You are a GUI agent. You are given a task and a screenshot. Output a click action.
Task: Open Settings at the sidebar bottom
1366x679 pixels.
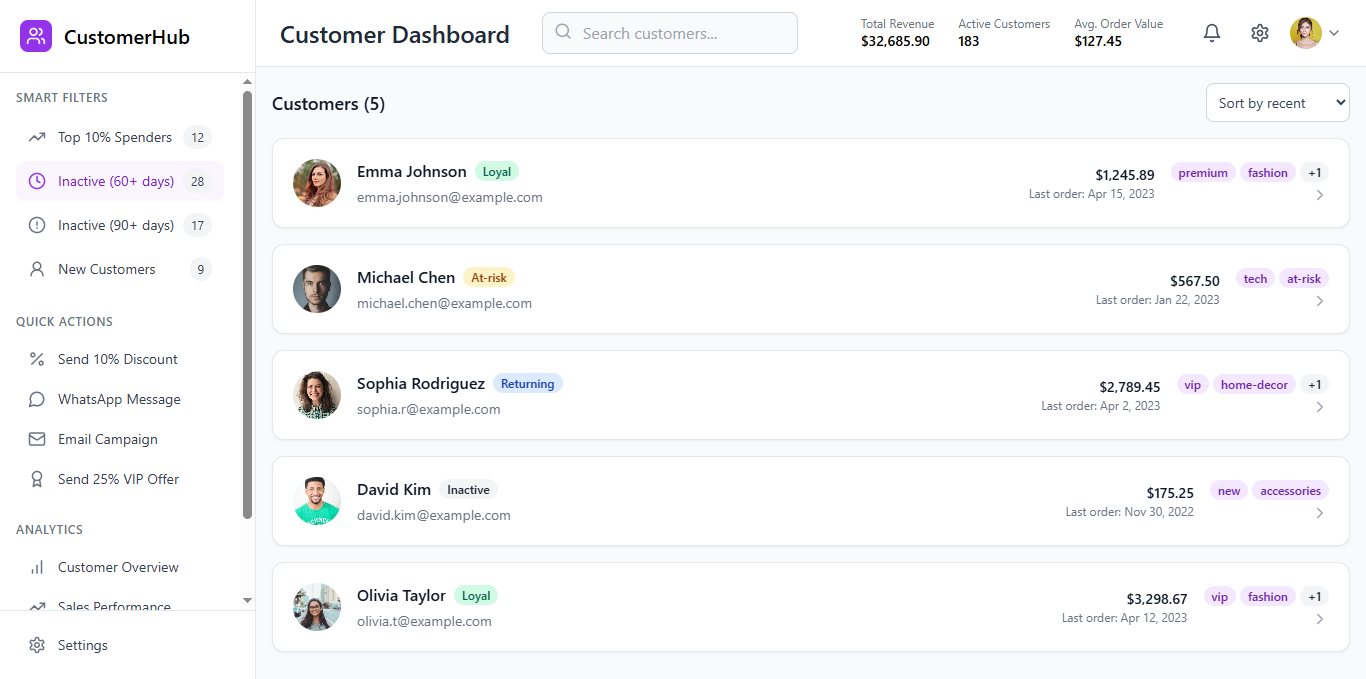pyautogui.click(x=82, y=645)
